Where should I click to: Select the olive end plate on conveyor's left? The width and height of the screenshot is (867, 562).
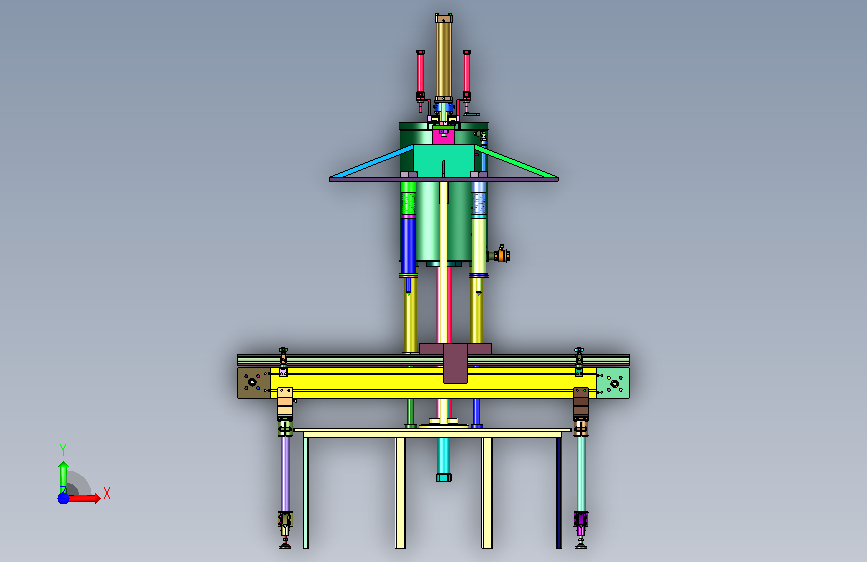254,383
